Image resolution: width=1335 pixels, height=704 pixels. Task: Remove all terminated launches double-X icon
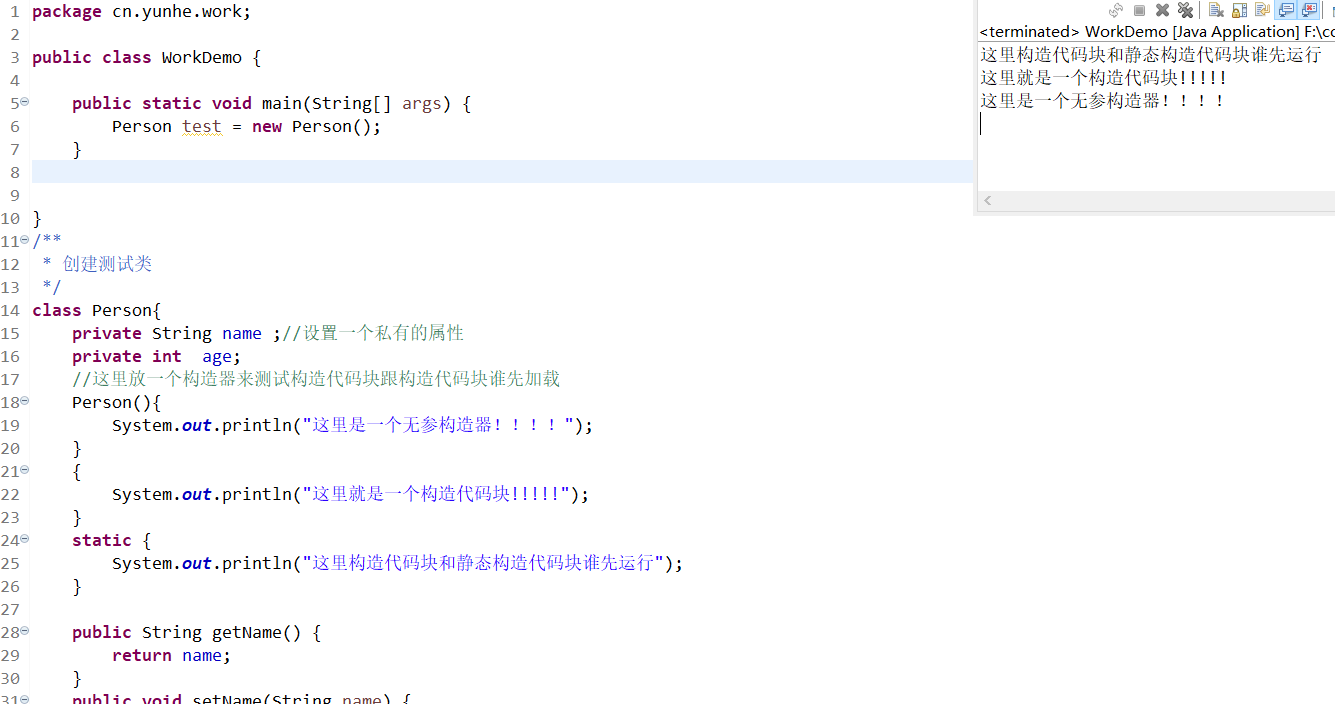(1185, 10)
